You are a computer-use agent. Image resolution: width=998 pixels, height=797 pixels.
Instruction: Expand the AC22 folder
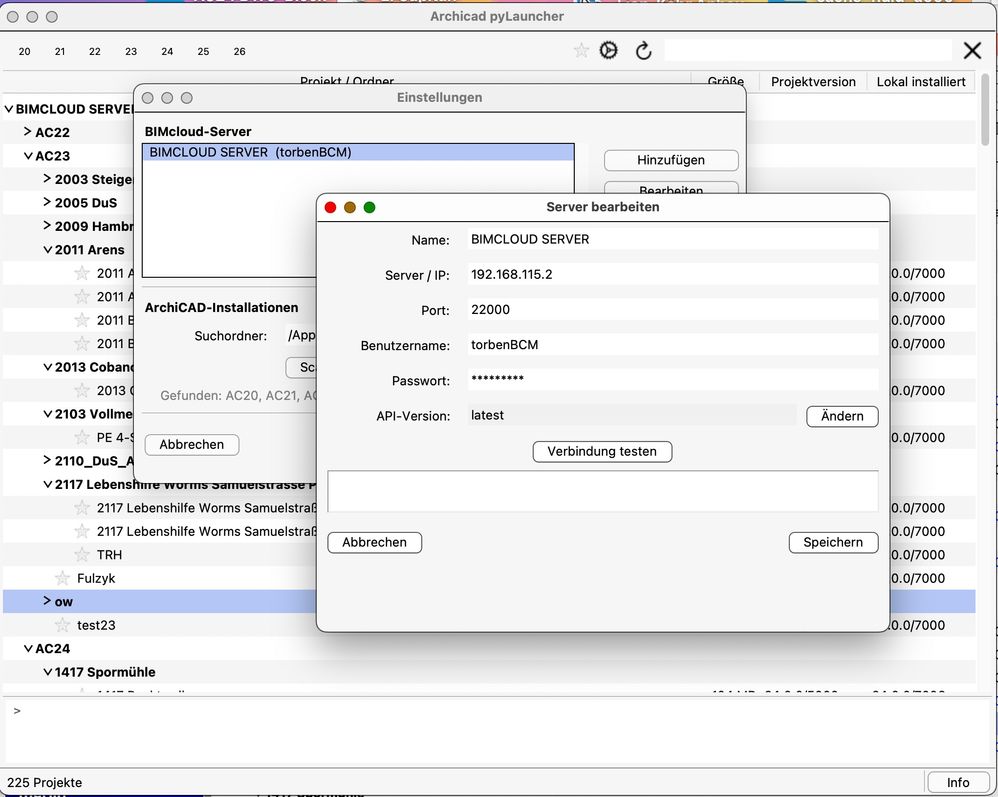point(27,132)
